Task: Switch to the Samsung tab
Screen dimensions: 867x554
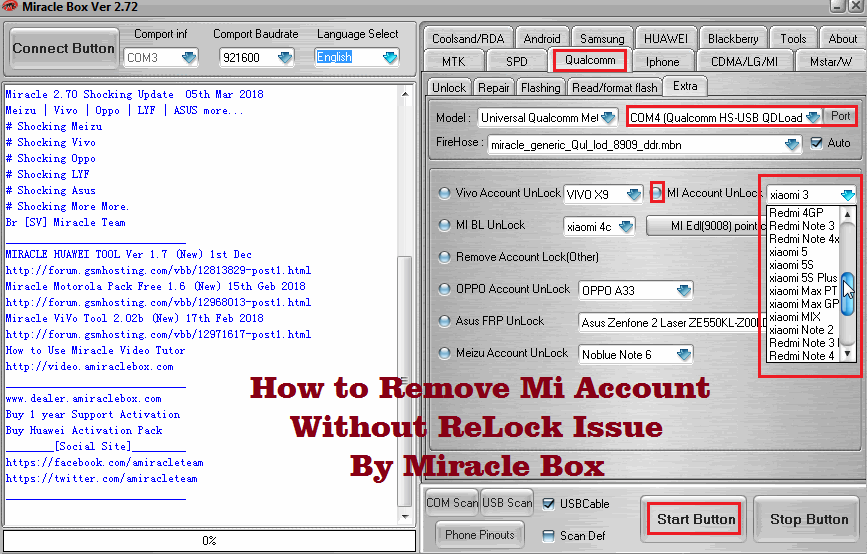Action: pyautogui.click(x=602, y=39)
